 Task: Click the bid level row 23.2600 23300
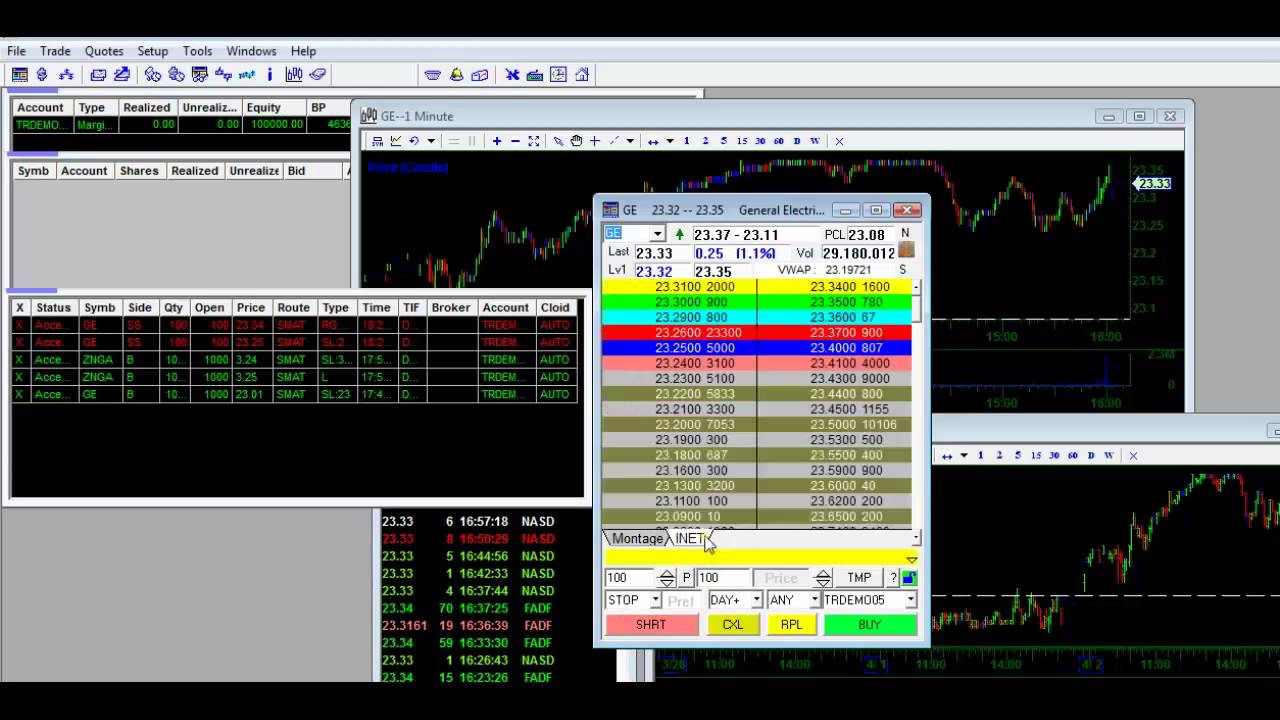click(x=679, y=332)
